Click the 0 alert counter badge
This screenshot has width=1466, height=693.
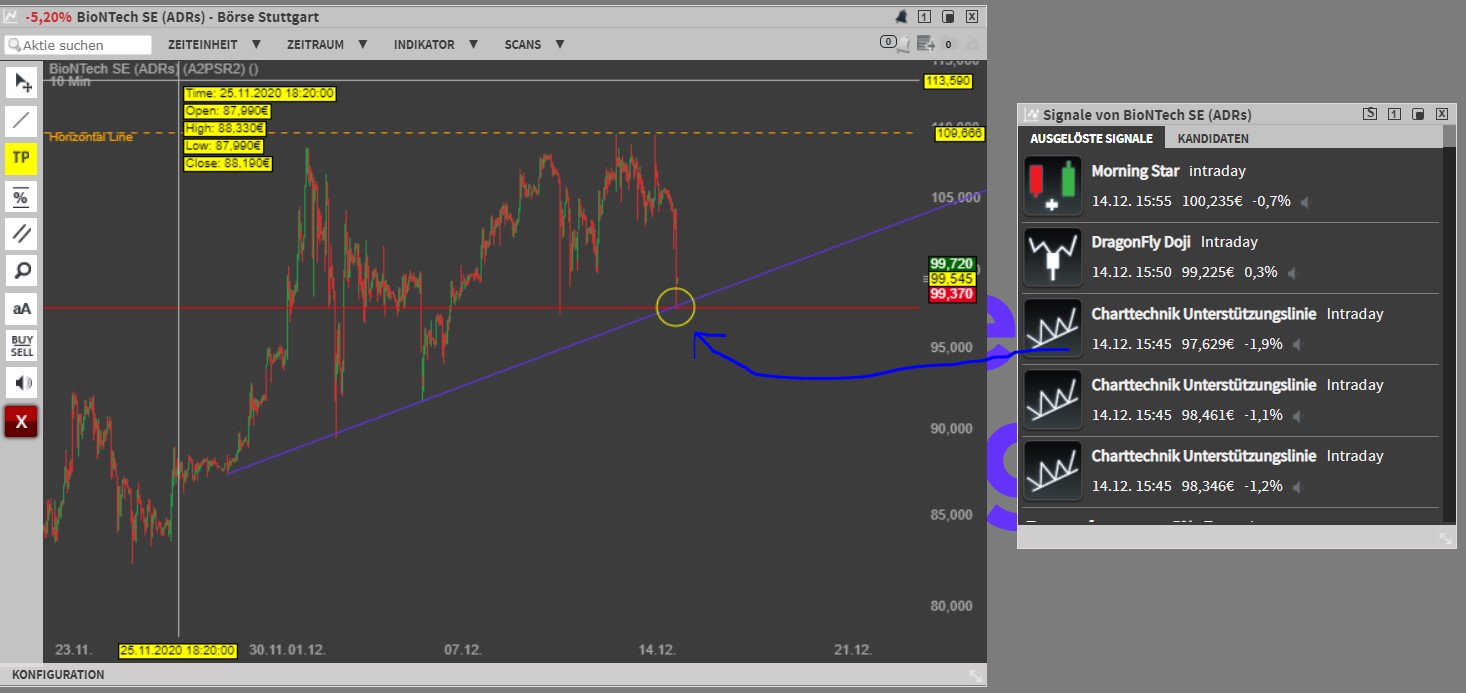coord(887,42)
